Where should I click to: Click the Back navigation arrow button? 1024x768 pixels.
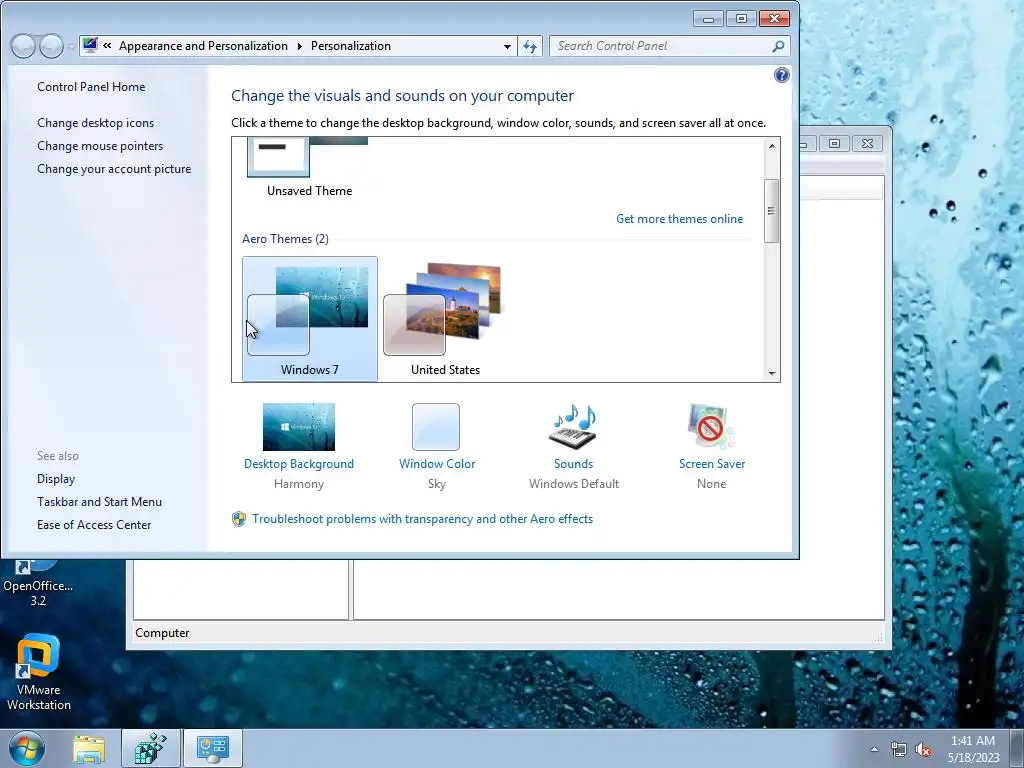click(24, 46)
